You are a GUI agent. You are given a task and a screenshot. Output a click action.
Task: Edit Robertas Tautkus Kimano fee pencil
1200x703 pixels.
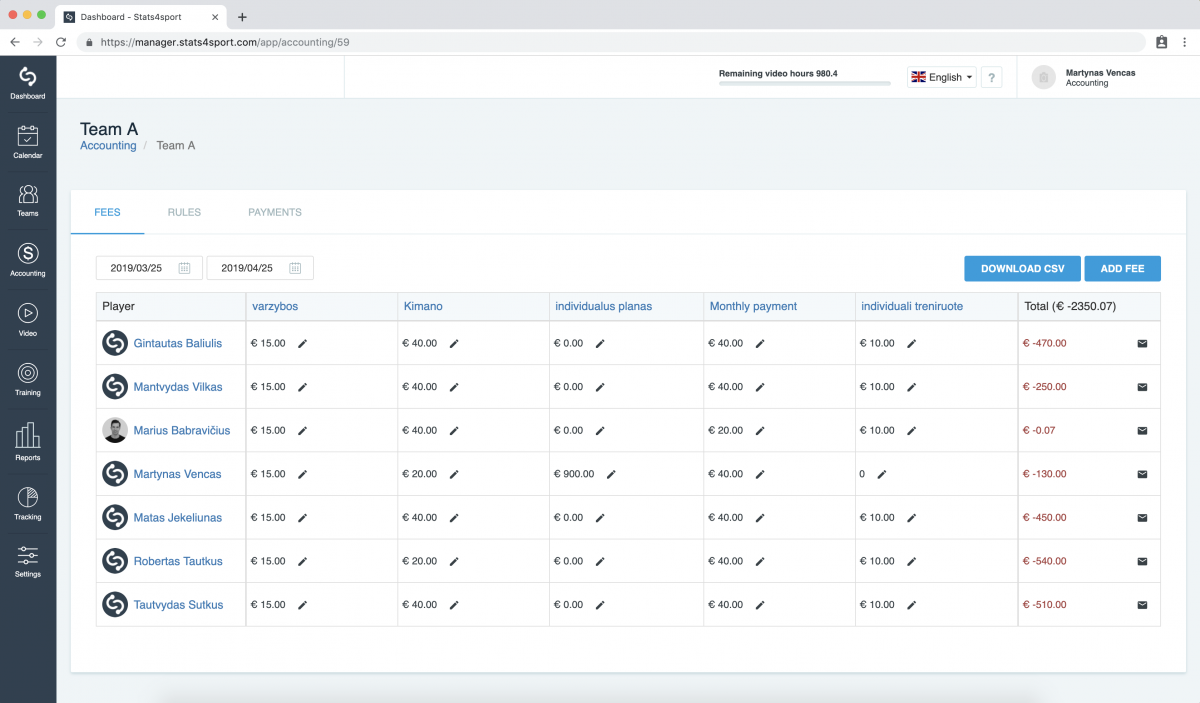[x=454, y=561]
